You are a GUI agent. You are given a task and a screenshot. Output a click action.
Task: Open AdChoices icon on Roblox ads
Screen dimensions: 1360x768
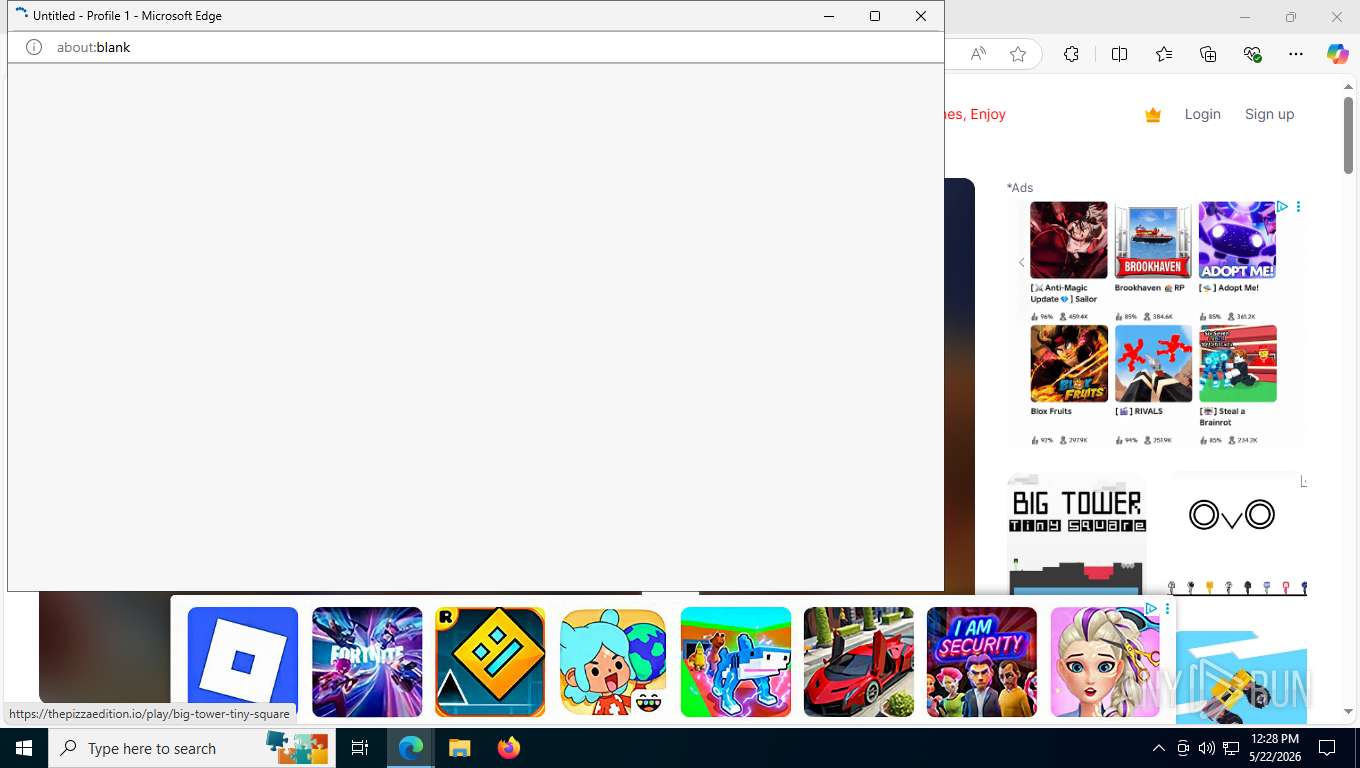click(x=1282, y=207)
